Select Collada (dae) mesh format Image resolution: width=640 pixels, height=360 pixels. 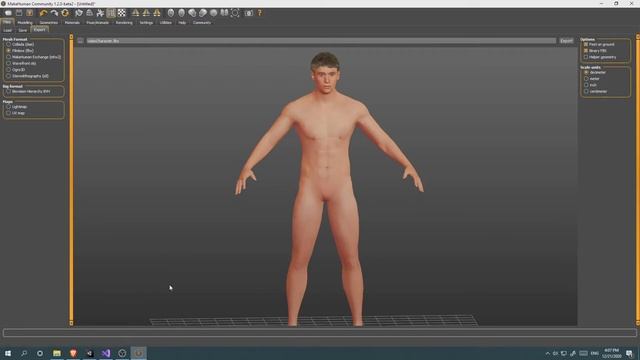tap(20, 44)
